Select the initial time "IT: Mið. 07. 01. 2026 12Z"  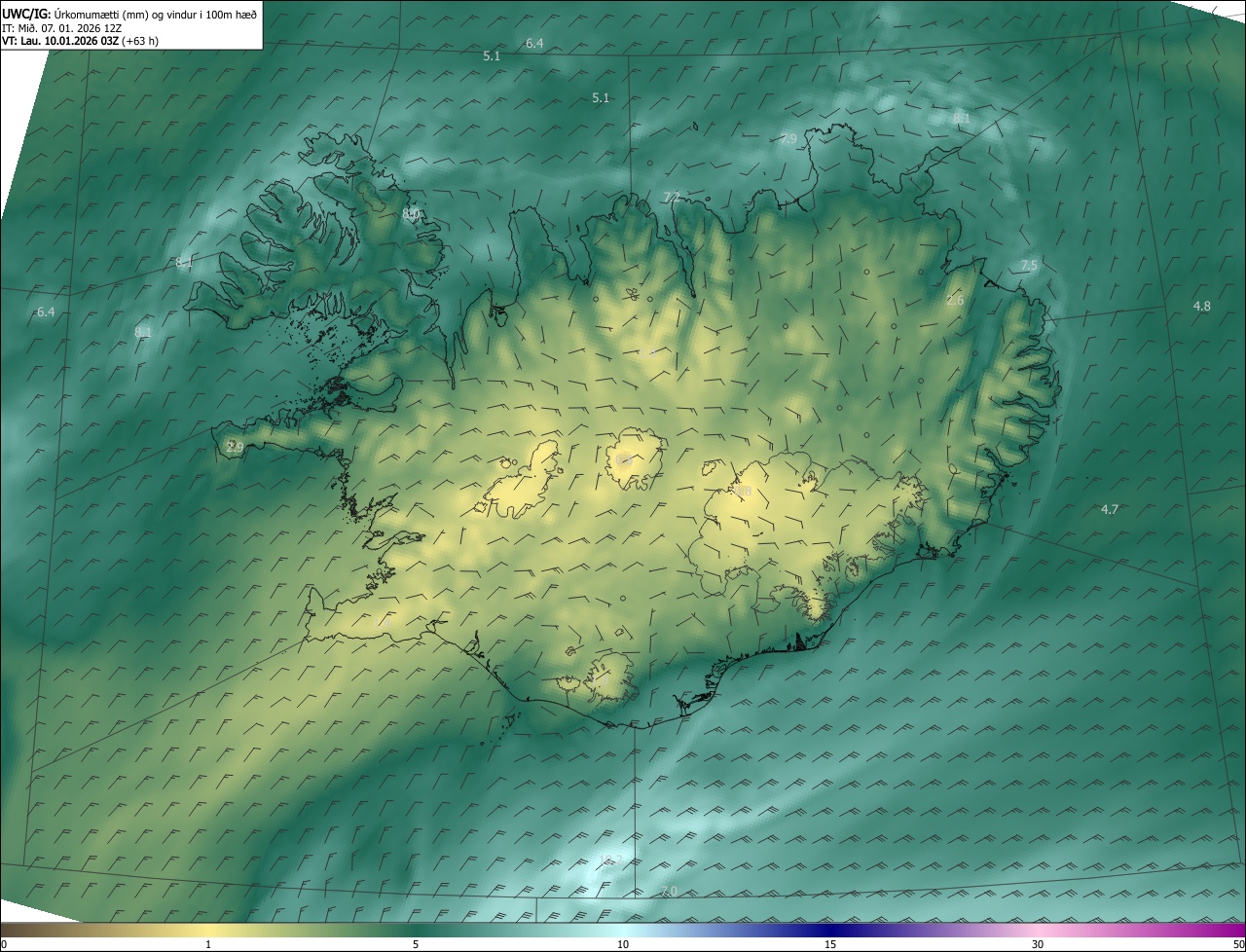tap(62, 28)
